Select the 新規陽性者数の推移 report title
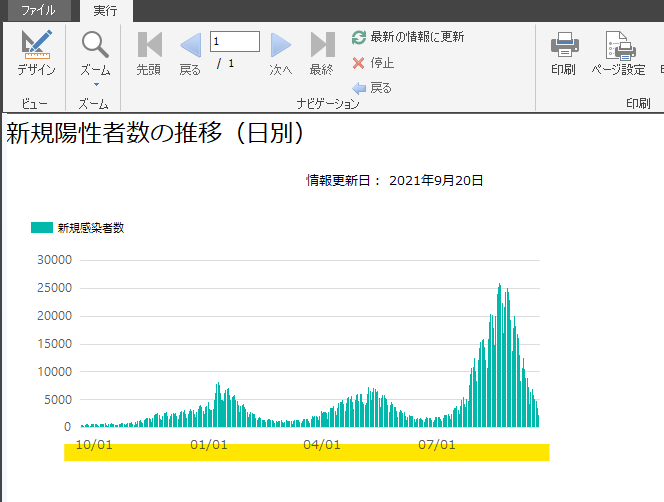The width and height of the screenshot is (664, 502). (156, 135)
